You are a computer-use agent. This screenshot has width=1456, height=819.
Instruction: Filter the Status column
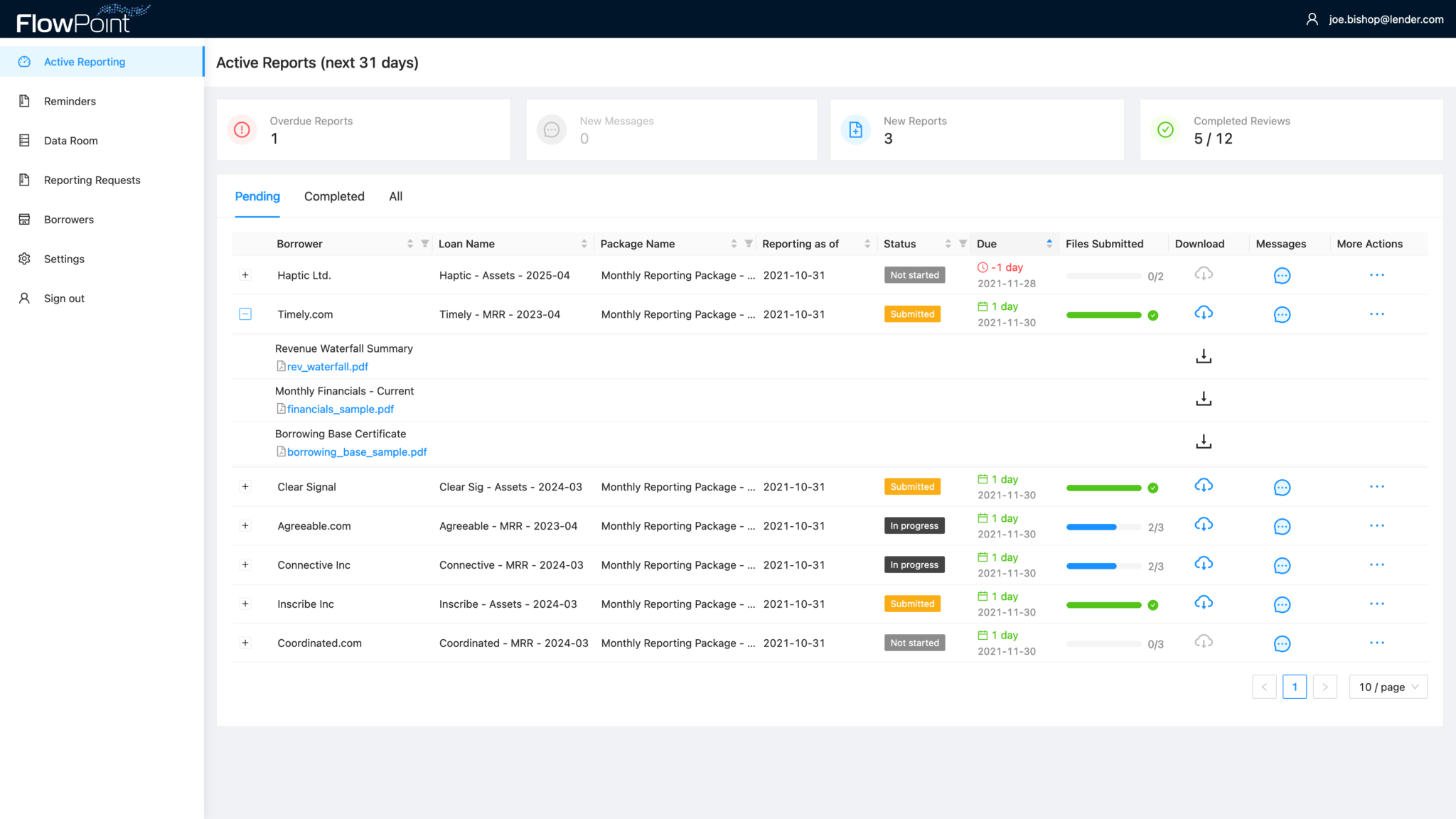tap(963, 244)
